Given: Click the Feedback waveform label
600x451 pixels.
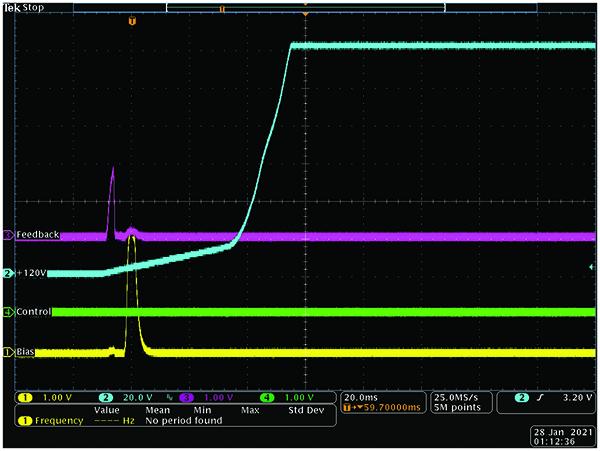Looking at the screenshot, I should (x=37, y=235).
